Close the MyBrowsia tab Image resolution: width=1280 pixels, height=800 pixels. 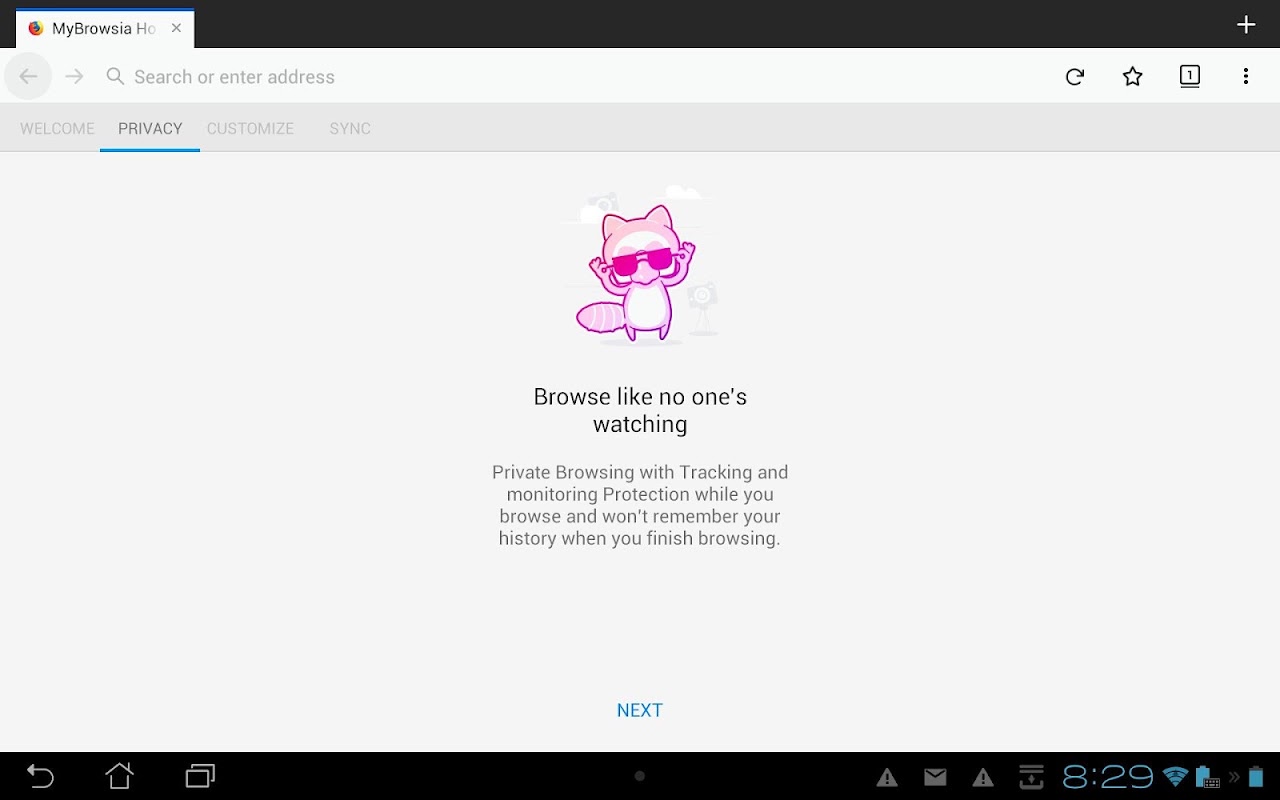(176, 28)
